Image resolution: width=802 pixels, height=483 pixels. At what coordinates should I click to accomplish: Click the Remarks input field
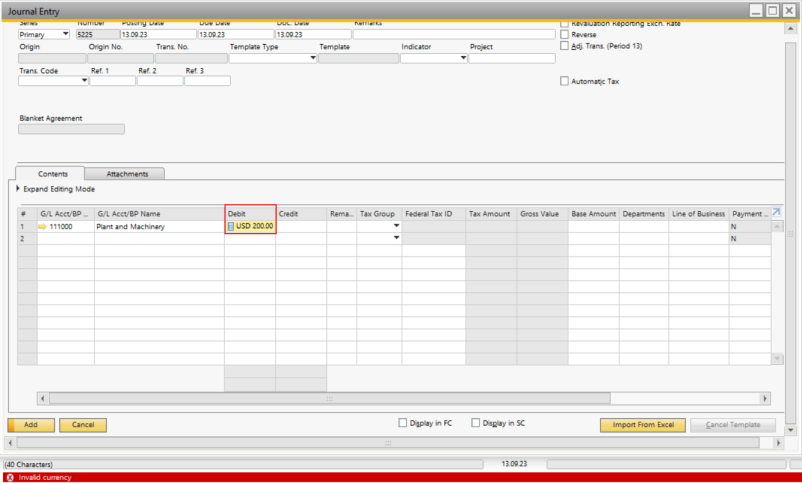pyautogui.click(x=454, y=34)
